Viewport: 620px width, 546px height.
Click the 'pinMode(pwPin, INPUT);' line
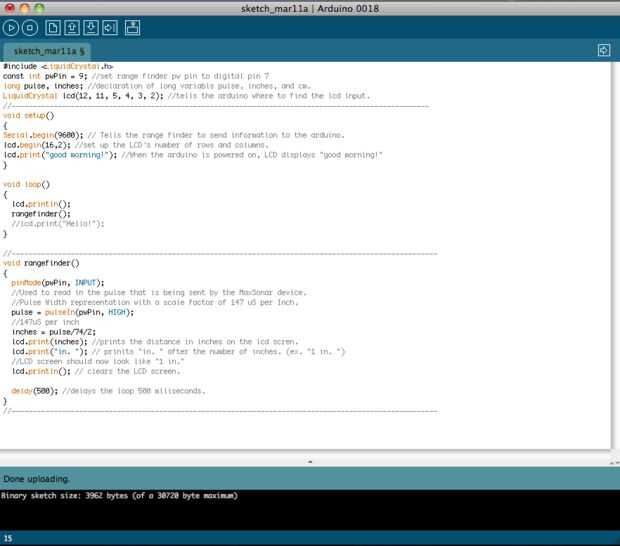coord(58,283)
